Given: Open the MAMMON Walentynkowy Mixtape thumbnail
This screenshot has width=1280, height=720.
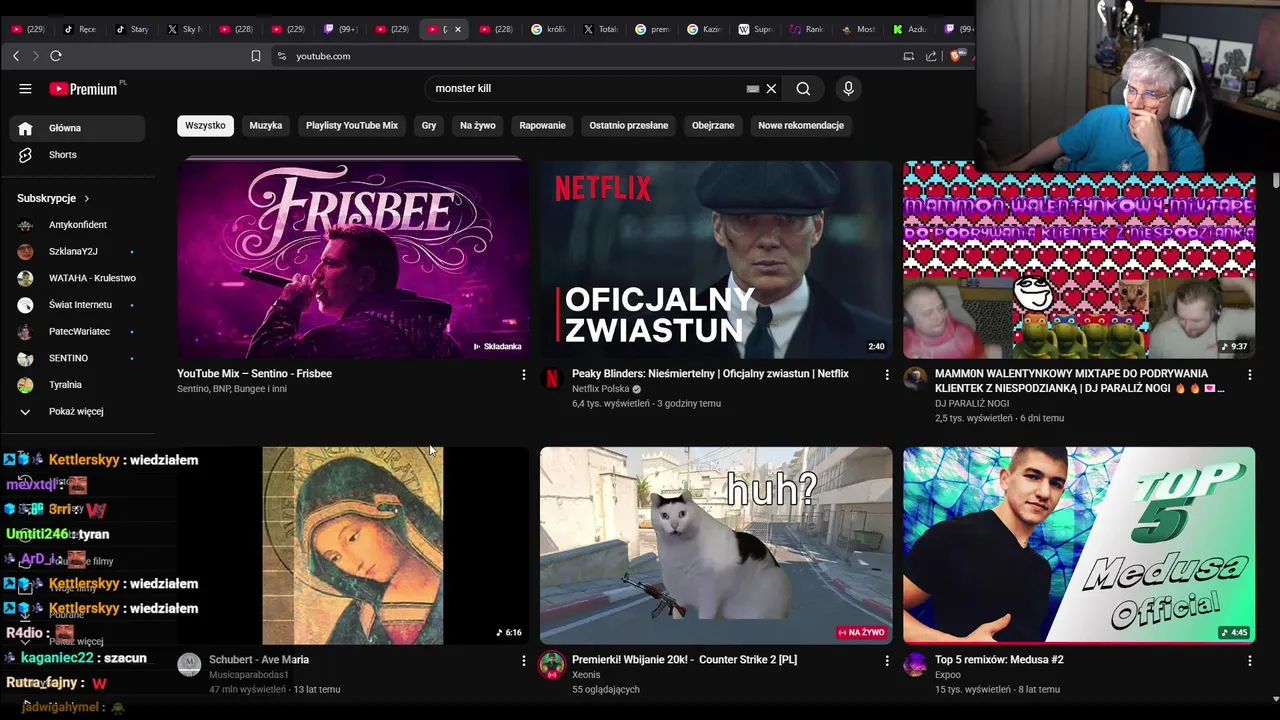Looking at the screenshot, I should coord(1079,260).
